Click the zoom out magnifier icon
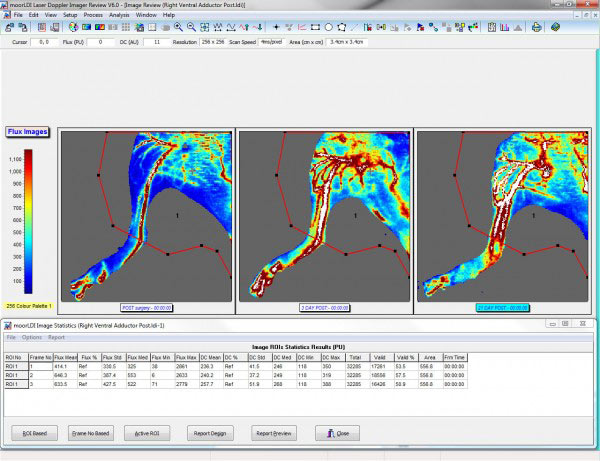This screenshot has width=600, height=461. click(x=192, y=28)
